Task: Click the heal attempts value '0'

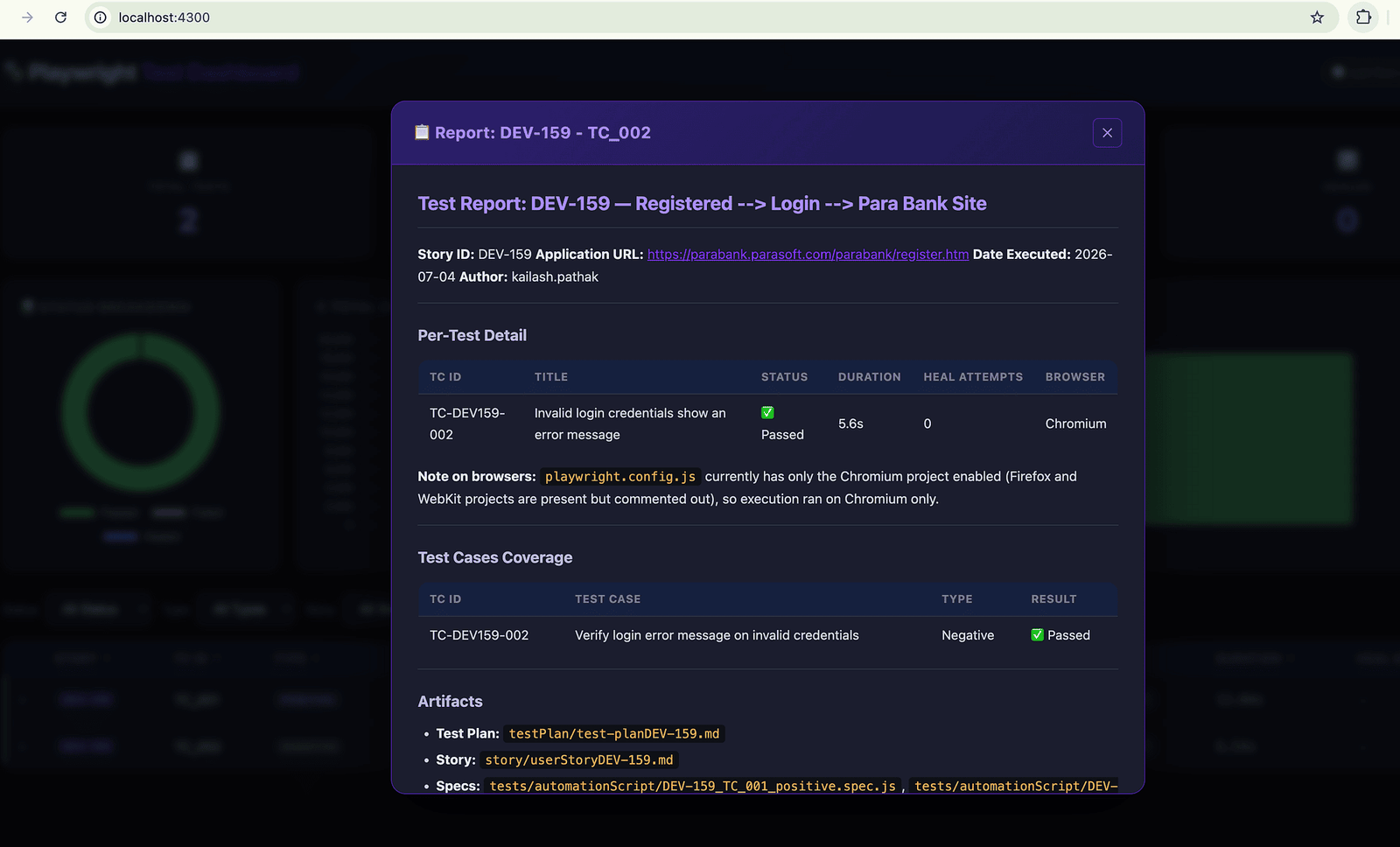Action: click(927, 423)
